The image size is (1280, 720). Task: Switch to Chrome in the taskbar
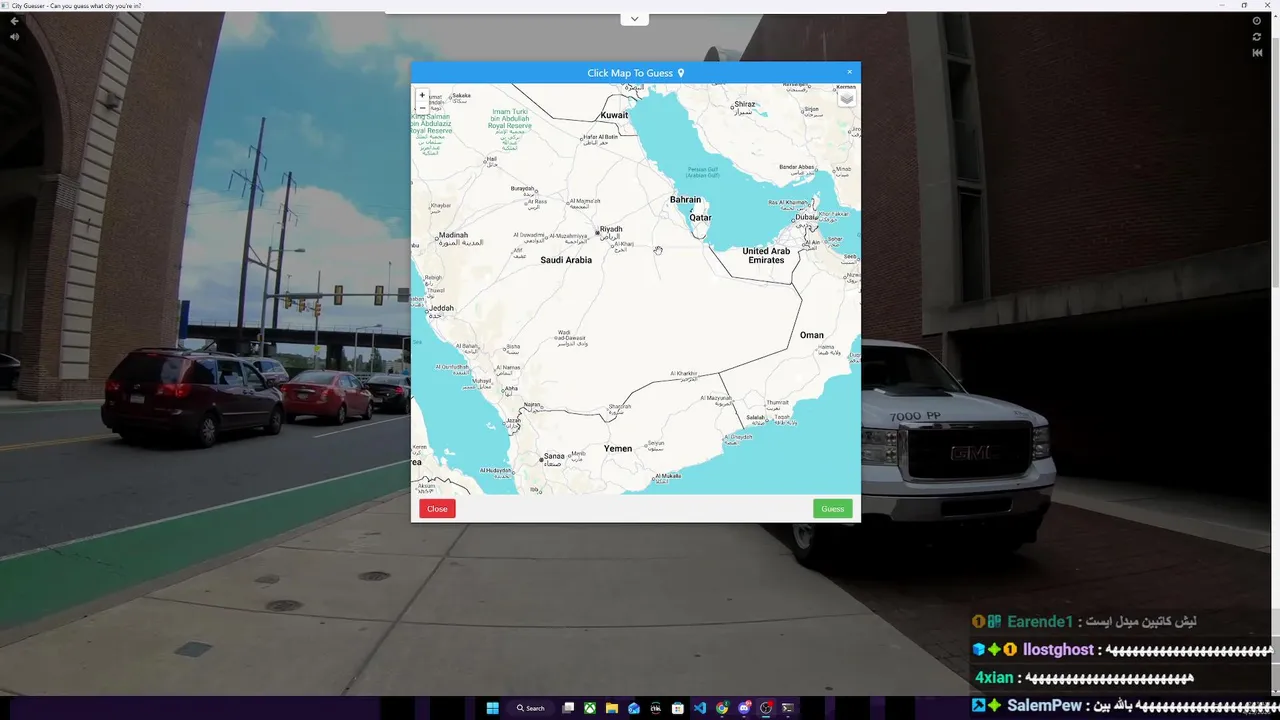[722, 708]
